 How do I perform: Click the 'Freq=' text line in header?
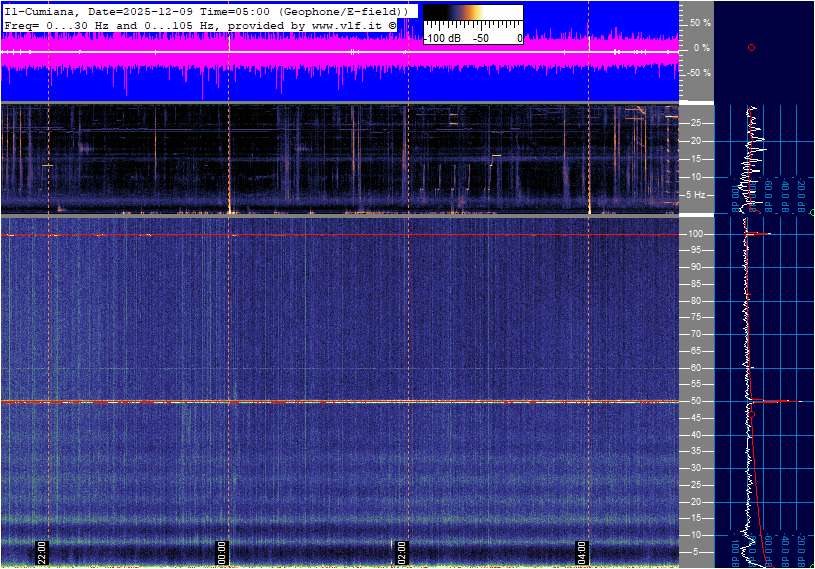pos(22,25)
